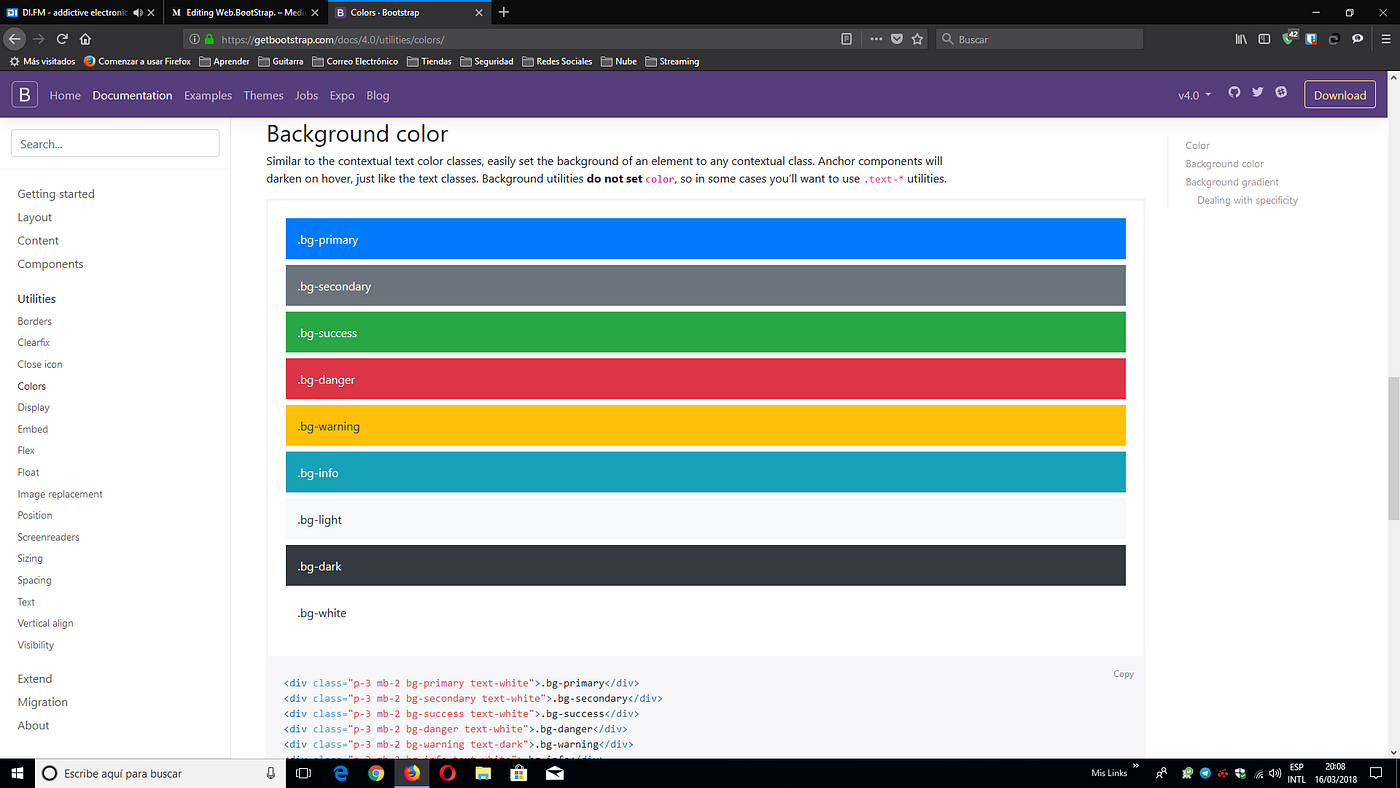The image size is (1400, 788).
Task: Click the Download button
Action: tap(1339, 95)
